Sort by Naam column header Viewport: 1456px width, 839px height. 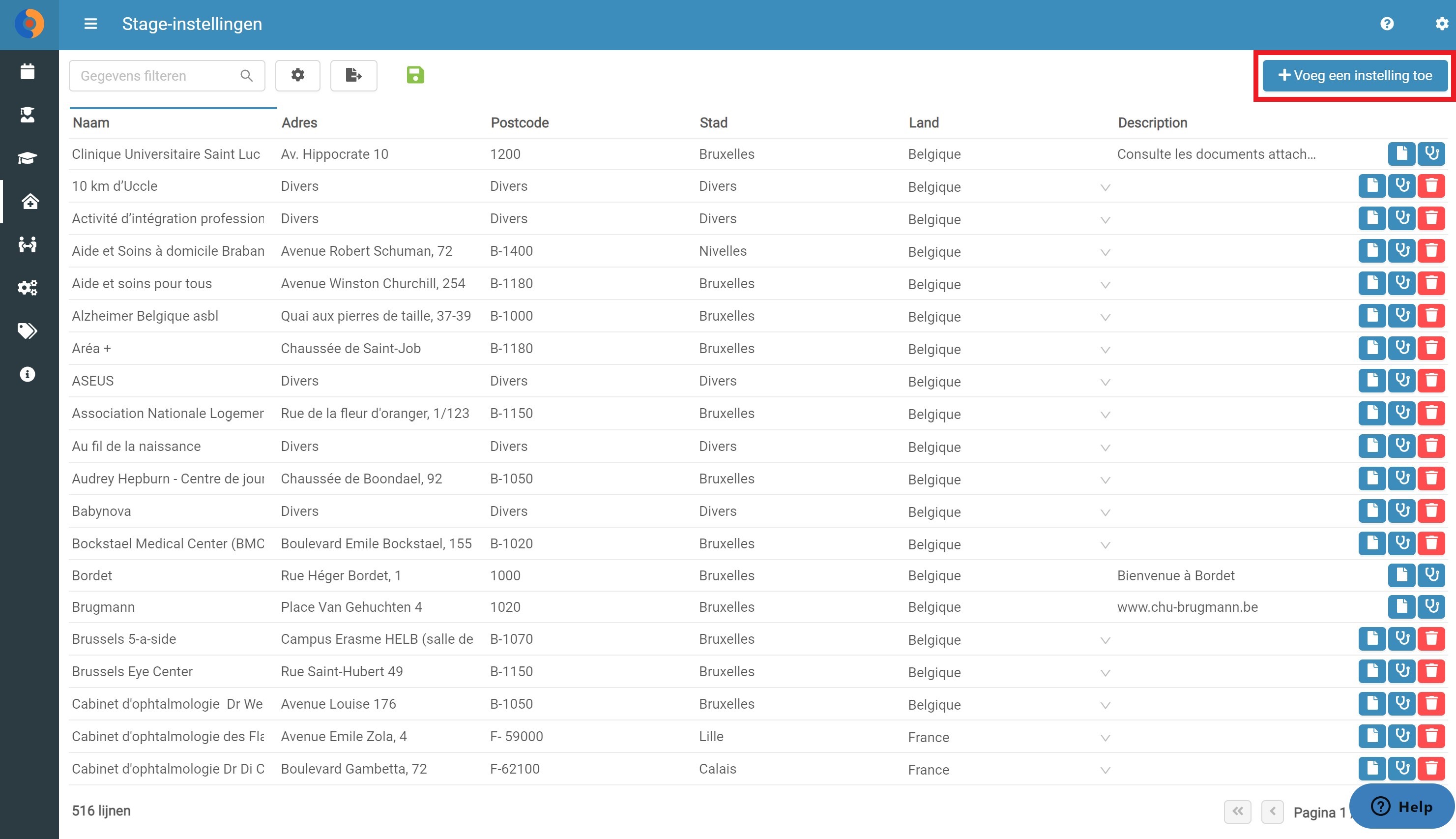[x=91, y=123]
